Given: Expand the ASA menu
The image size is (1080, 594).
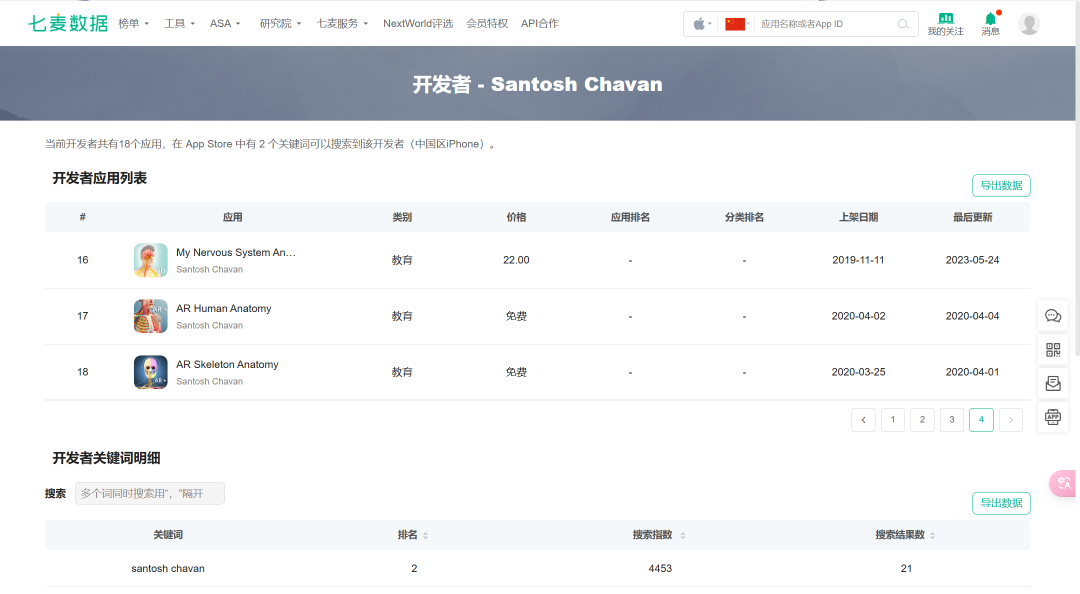Looking at the screenshot, I should point(225,23).
